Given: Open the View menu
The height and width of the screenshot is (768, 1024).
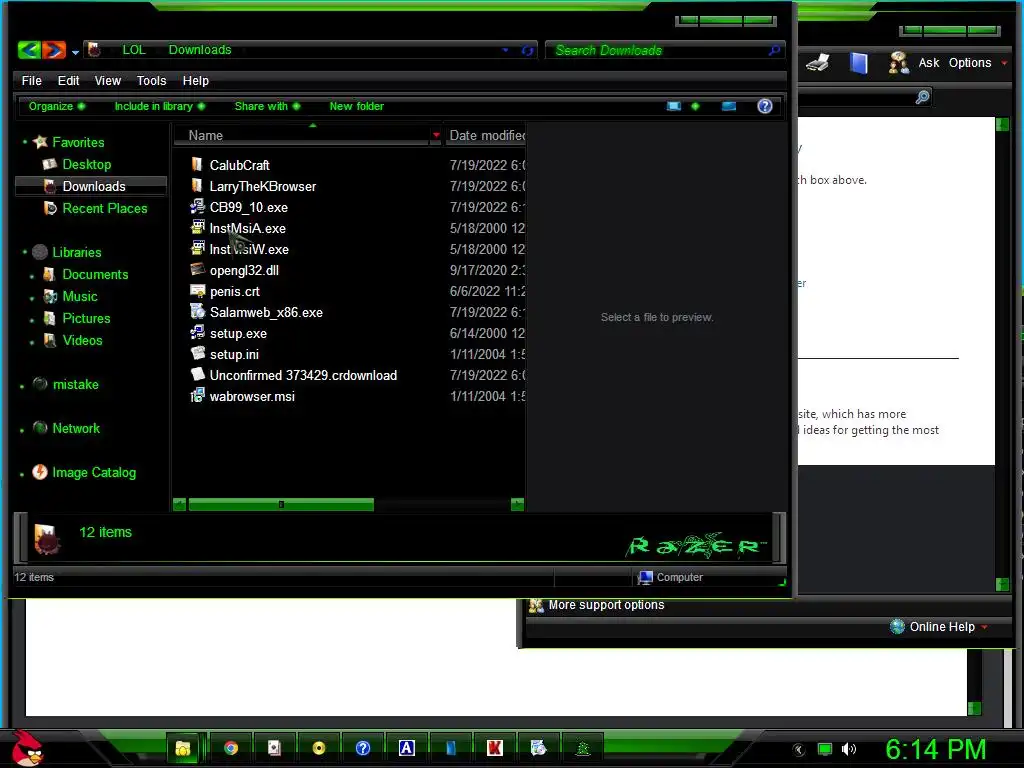Looking at the screenshot, I should tap(108, 80).
